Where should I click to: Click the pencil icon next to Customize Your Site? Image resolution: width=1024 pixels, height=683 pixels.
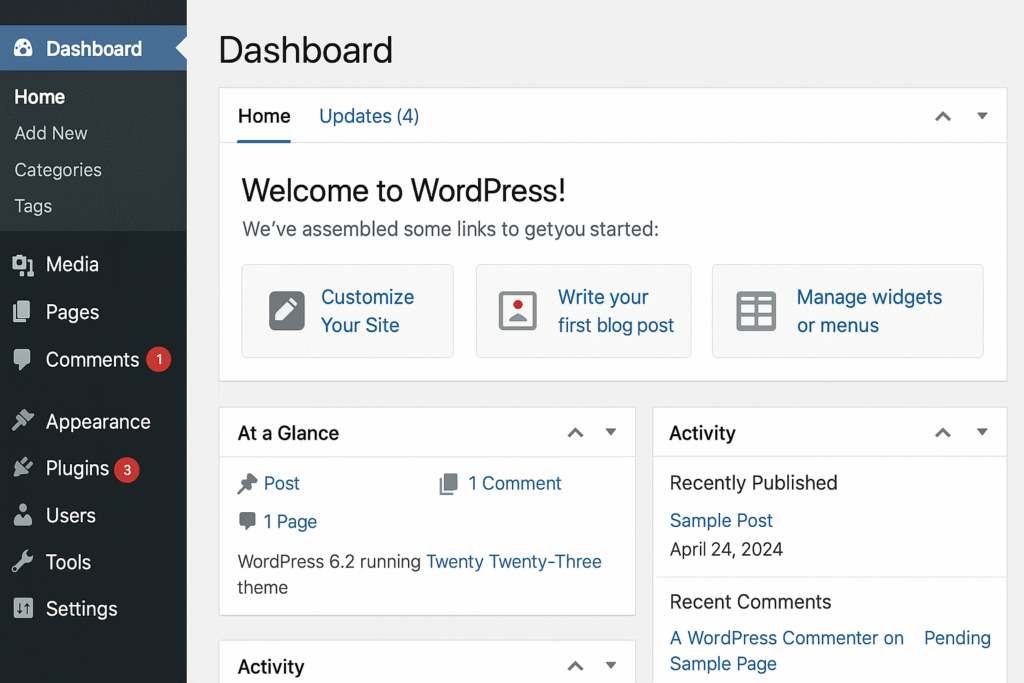click(287, 311)
